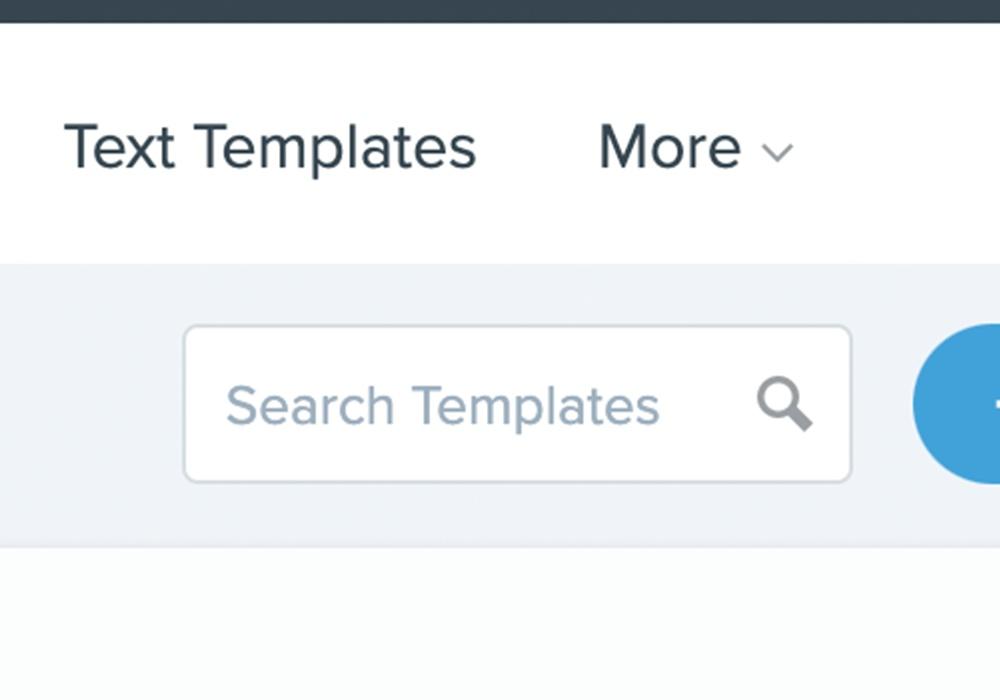Open the Text Templates tab
This screenshot has width=1000, height=700.
click(x=270, y=148)
